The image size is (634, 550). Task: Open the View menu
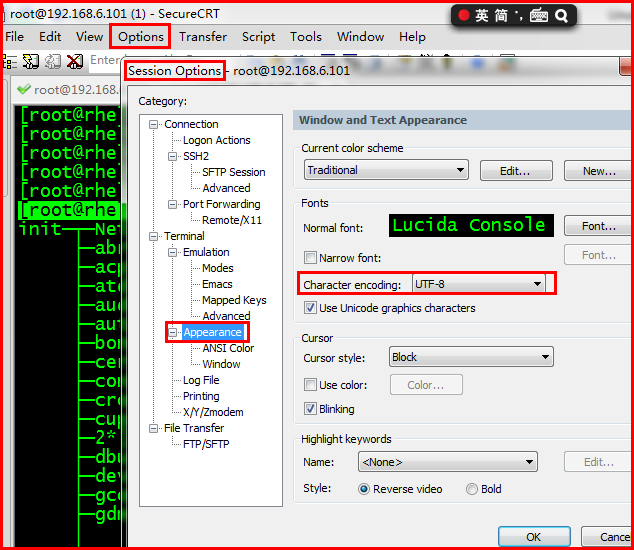(89, 37)
